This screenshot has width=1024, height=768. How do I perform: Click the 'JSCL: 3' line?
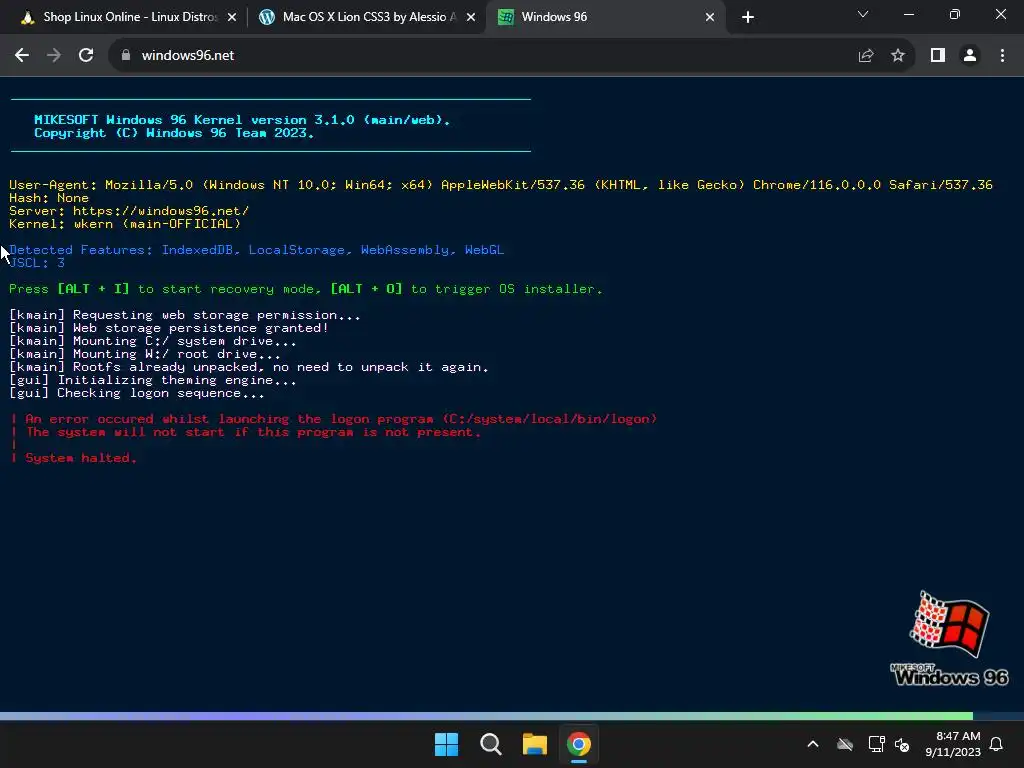(x=37, y=263)
